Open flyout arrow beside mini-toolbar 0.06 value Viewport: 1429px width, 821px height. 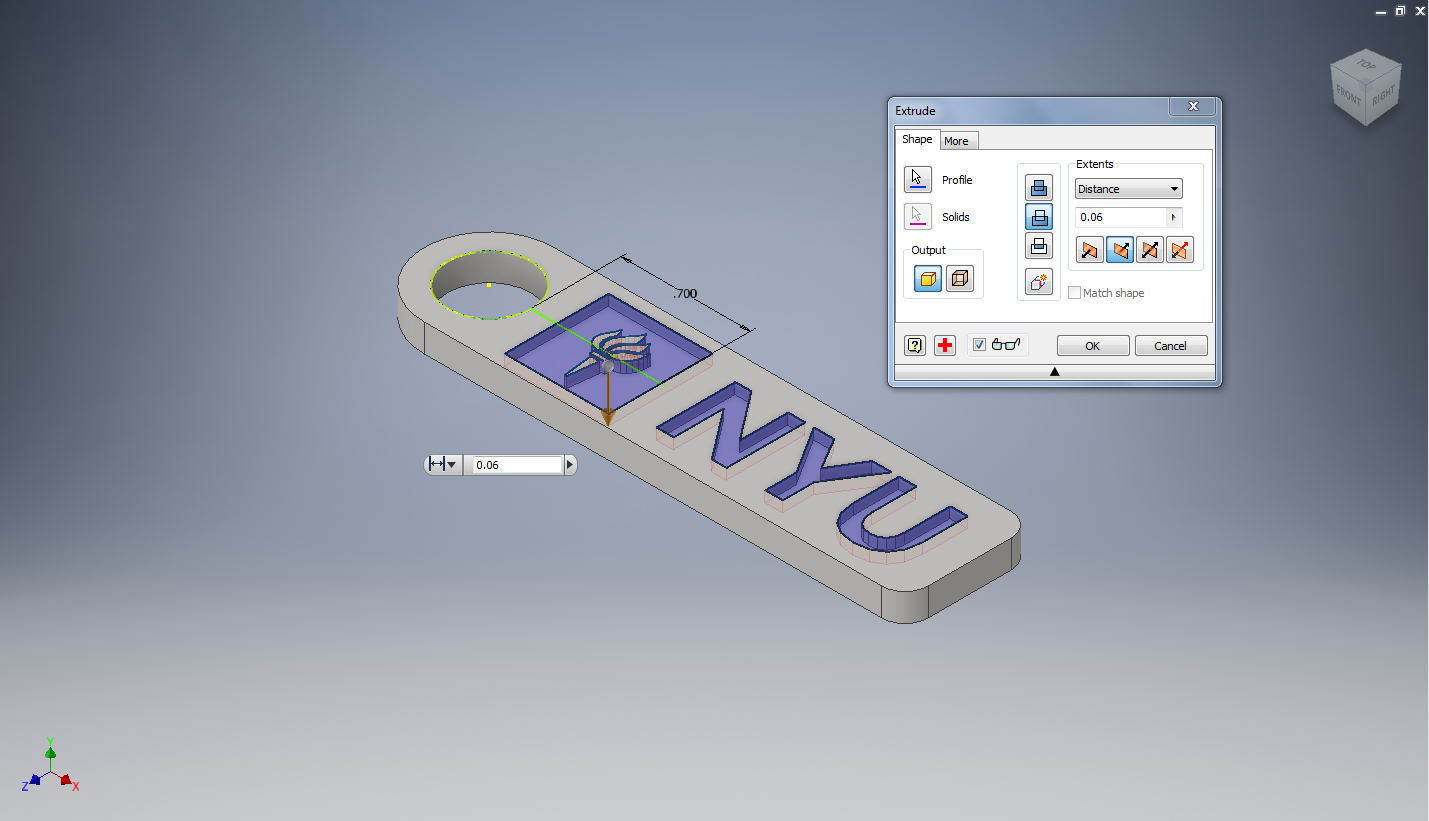pos(570,464)
